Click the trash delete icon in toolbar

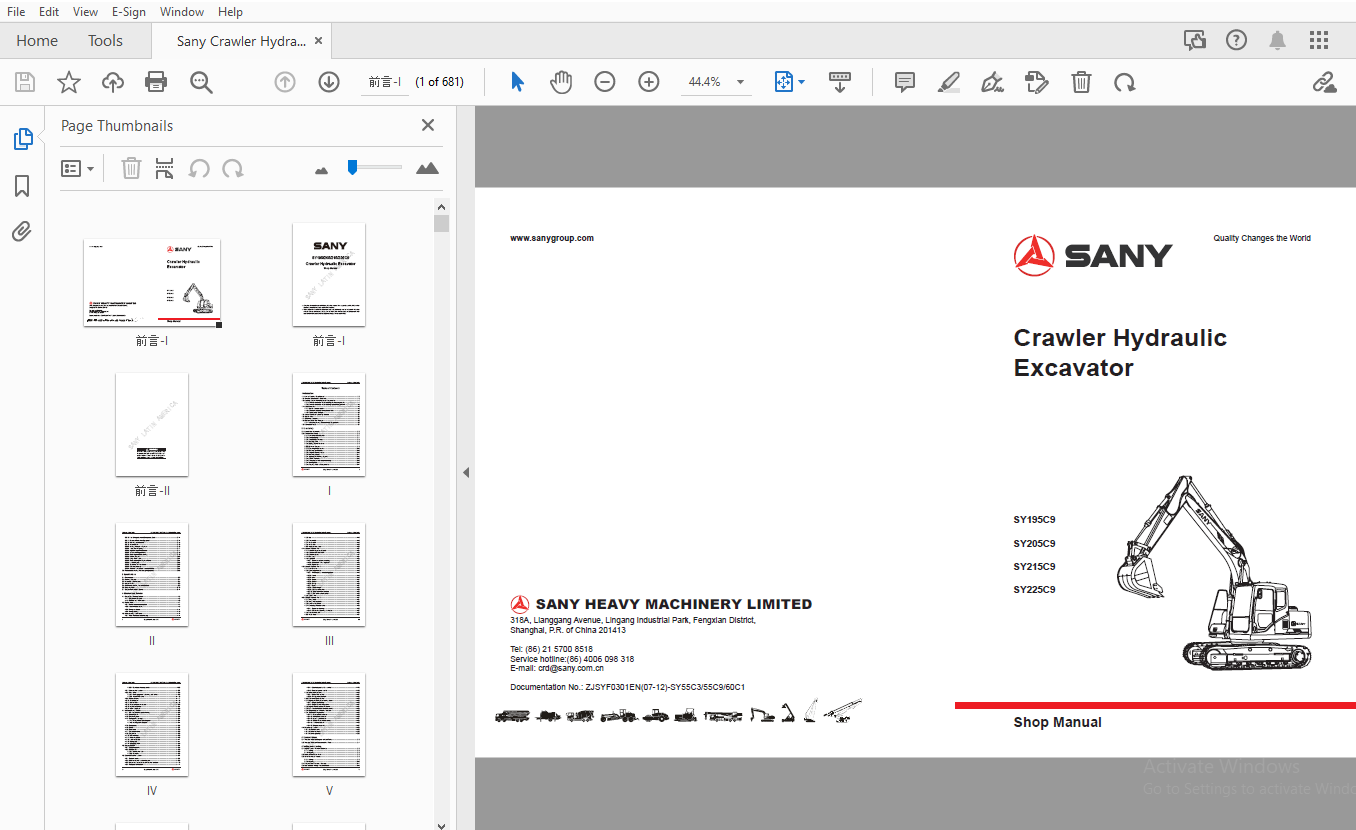pyautogui.click(x=1081, y=82)
